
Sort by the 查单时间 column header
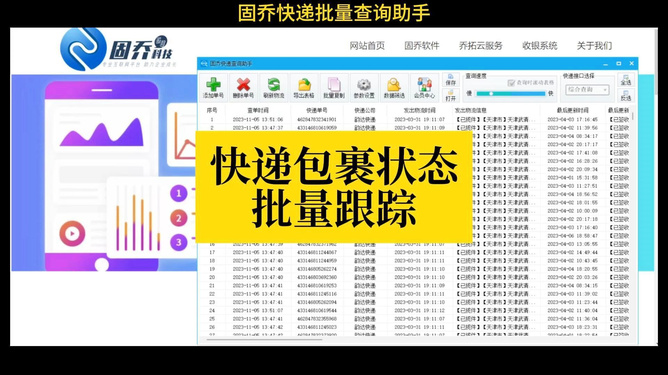[258, 110]
